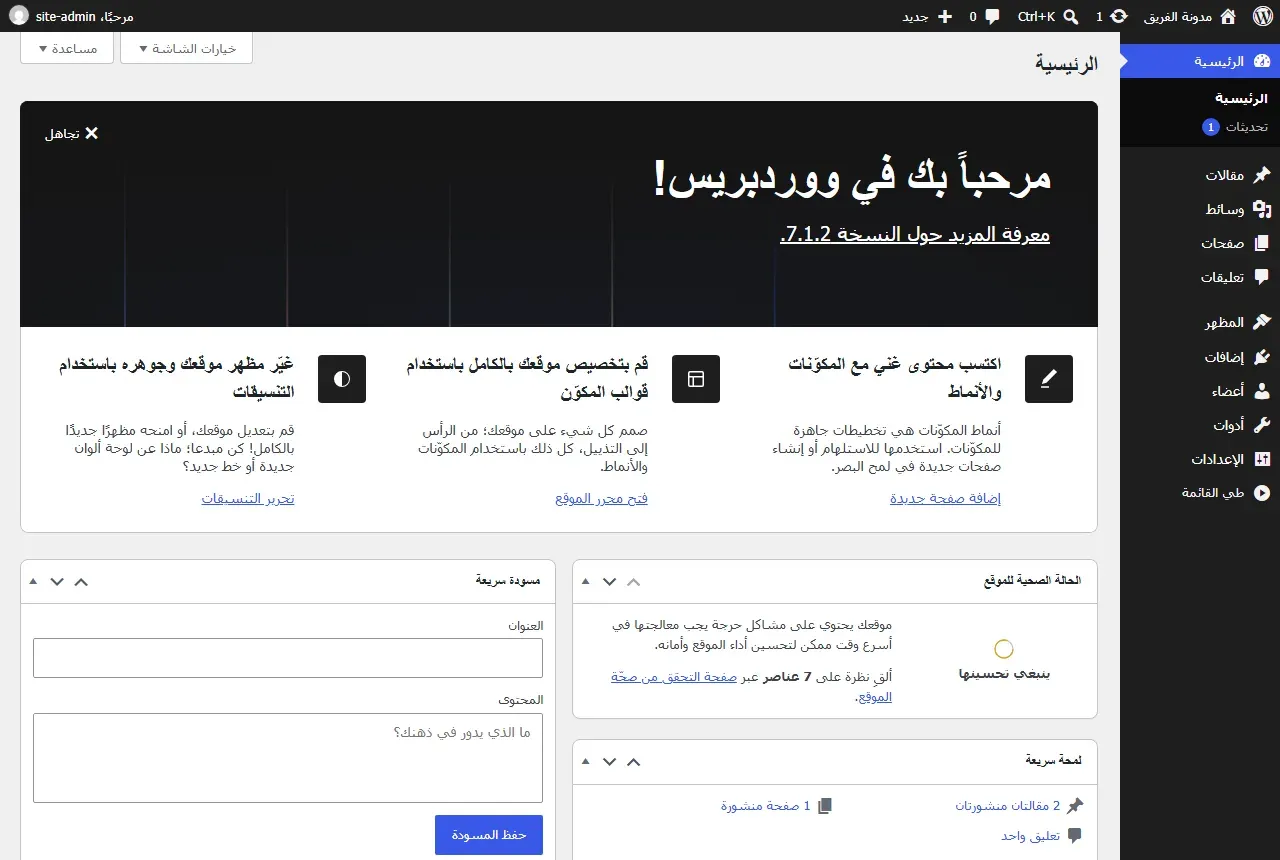The image size is (1280, 860).
Task: Click the media icon for وسائط
Action: (x=1261, y=209)
